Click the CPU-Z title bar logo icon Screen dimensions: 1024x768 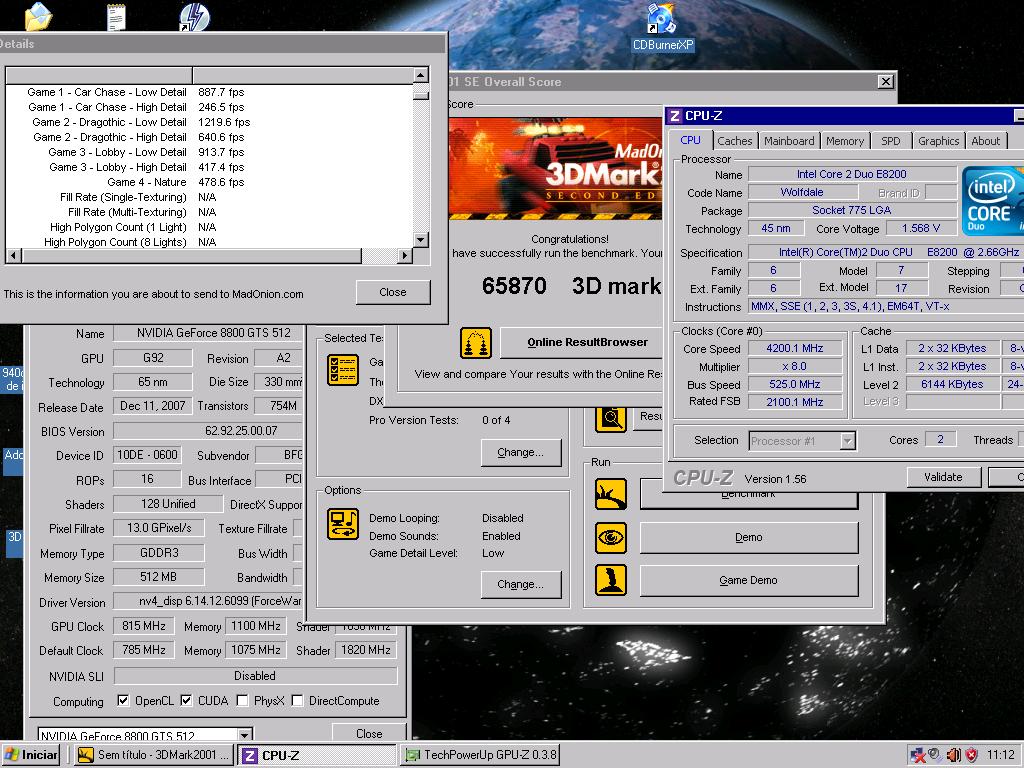[x=675, y=116]
